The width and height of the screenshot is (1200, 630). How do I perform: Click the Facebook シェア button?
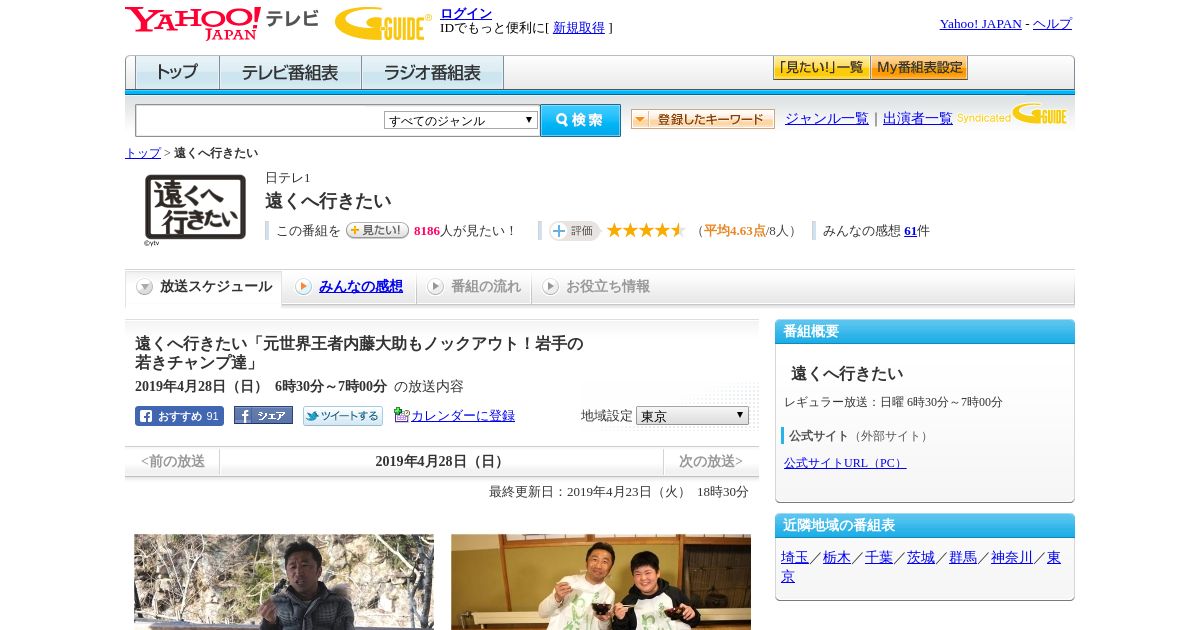coord(263,415)
